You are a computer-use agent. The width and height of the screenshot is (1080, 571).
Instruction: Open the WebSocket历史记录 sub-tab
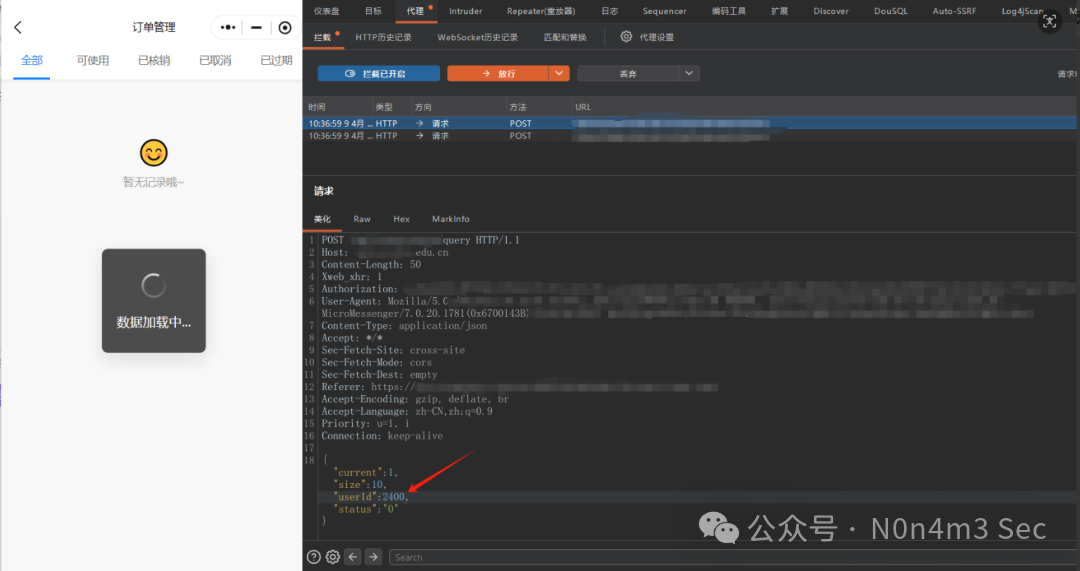click(477, 37)
